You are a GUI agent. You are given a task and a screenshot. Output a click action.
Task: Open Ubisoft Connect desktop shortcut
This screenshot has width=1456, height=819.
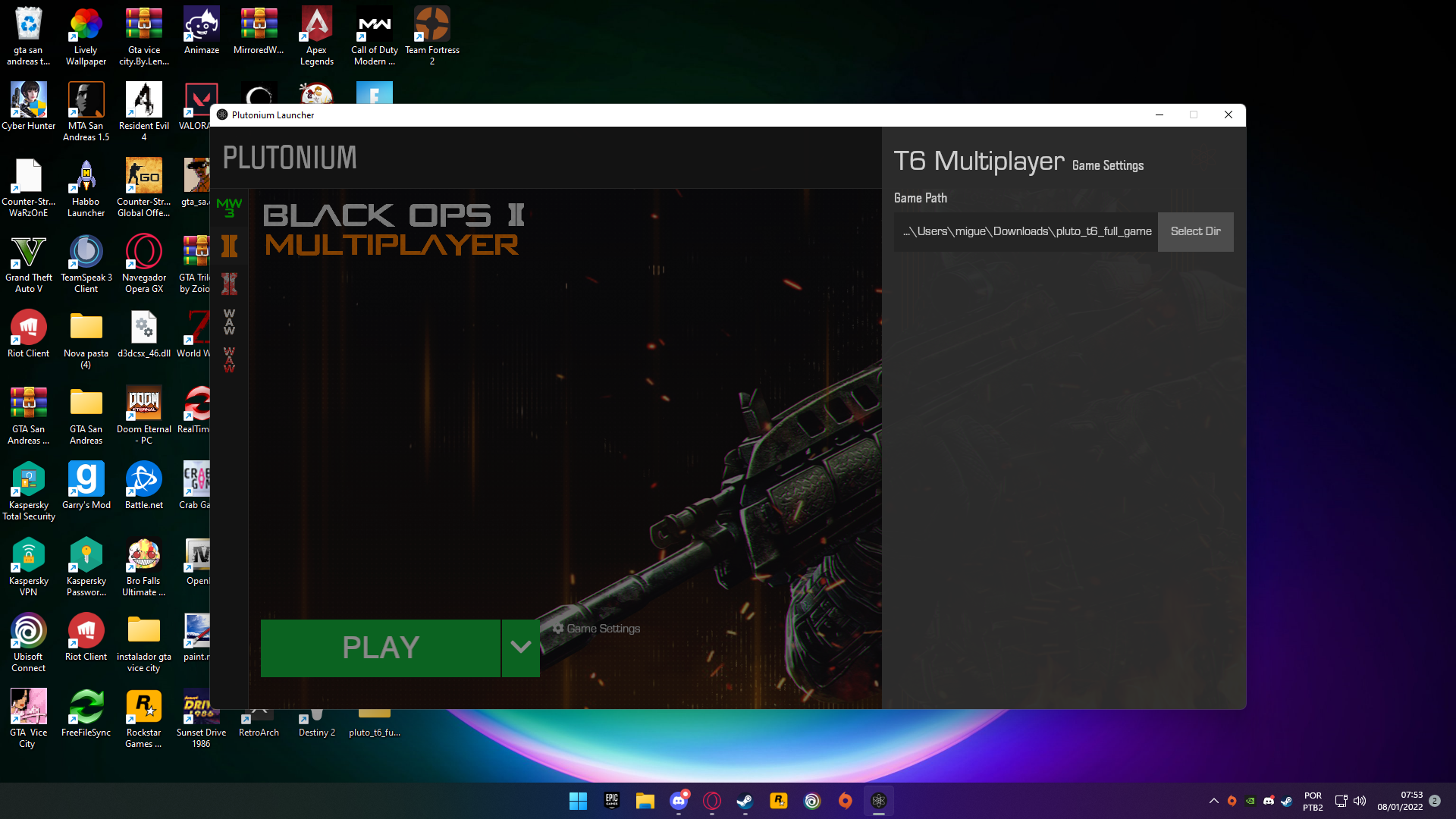coord(28,642)
